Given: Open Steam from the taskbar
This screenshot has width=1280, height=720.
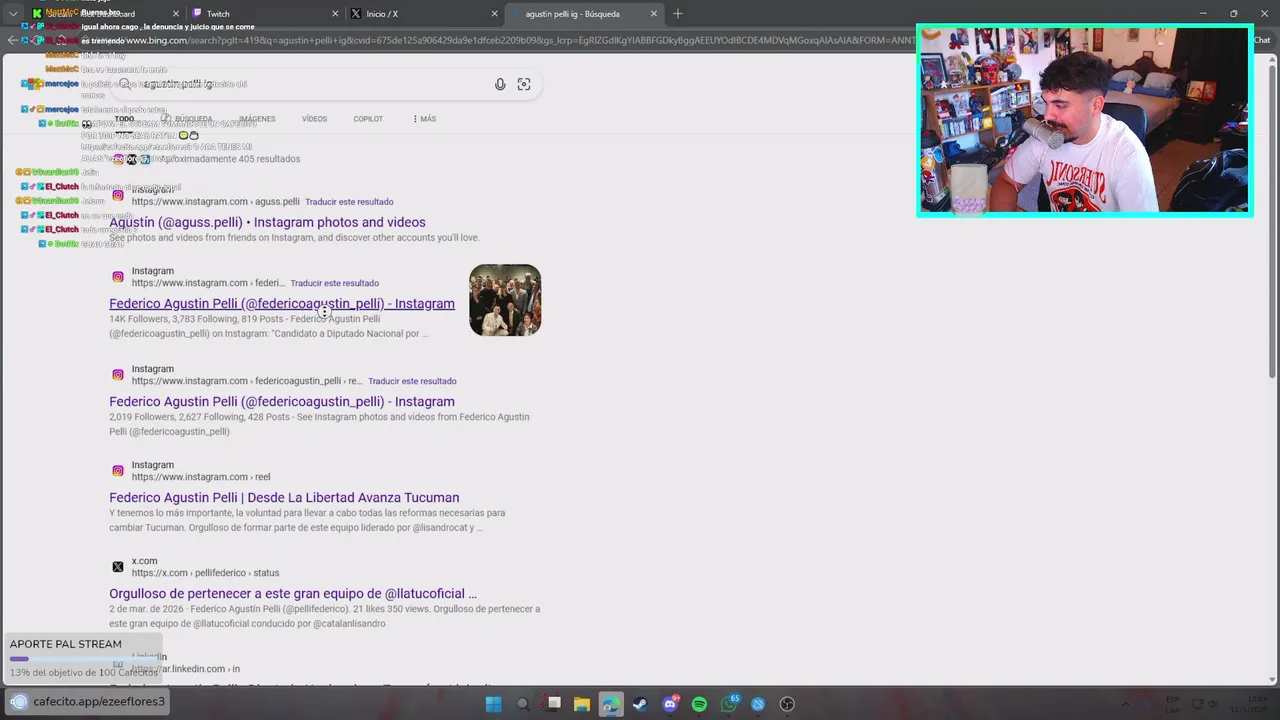Looking at the screenshot, I should [640, 704].
